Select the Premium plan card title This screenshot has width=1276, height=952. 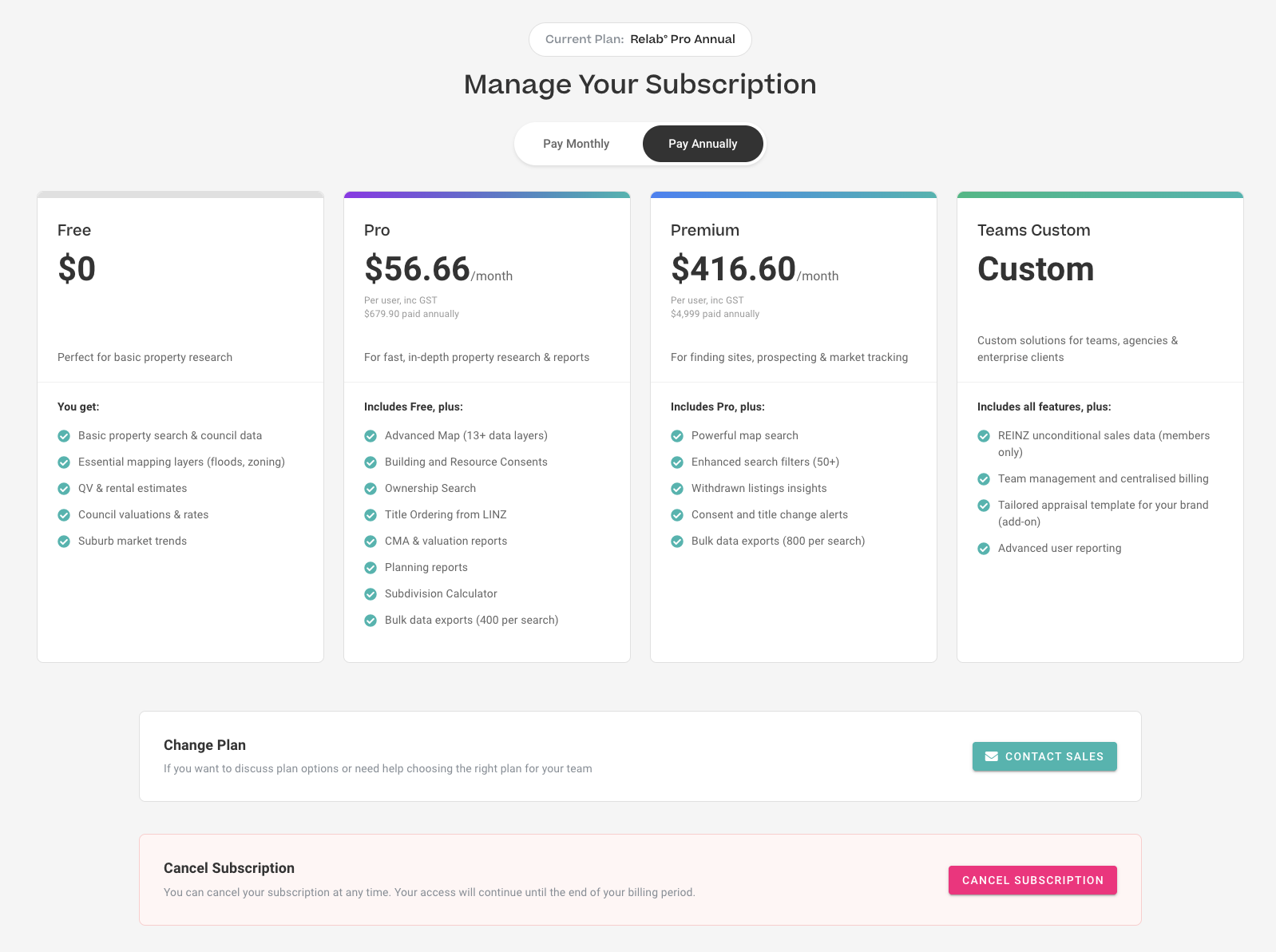(x=705, y=230)
